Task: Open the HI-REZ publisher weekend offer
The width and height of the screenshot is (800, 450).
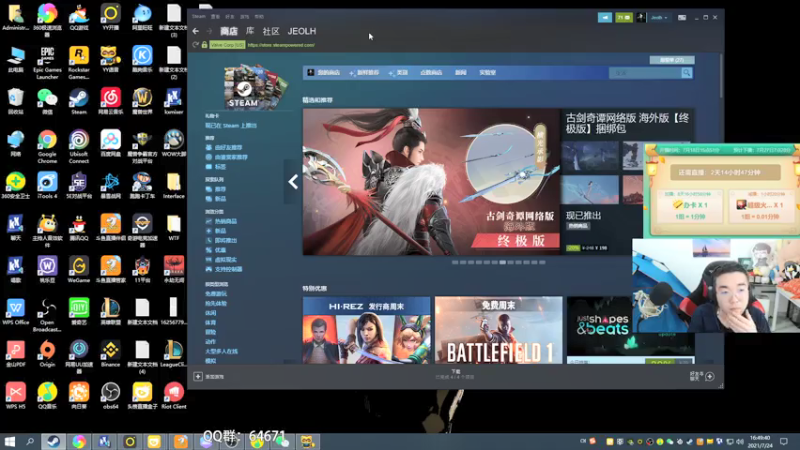Action: point(366,330)
